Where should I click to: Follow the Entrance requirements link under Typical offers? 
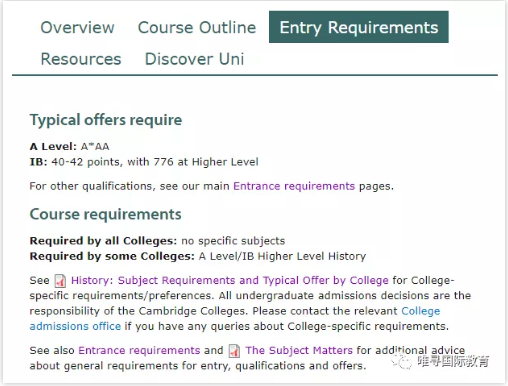pyautogui.click(x=294, y=186)
